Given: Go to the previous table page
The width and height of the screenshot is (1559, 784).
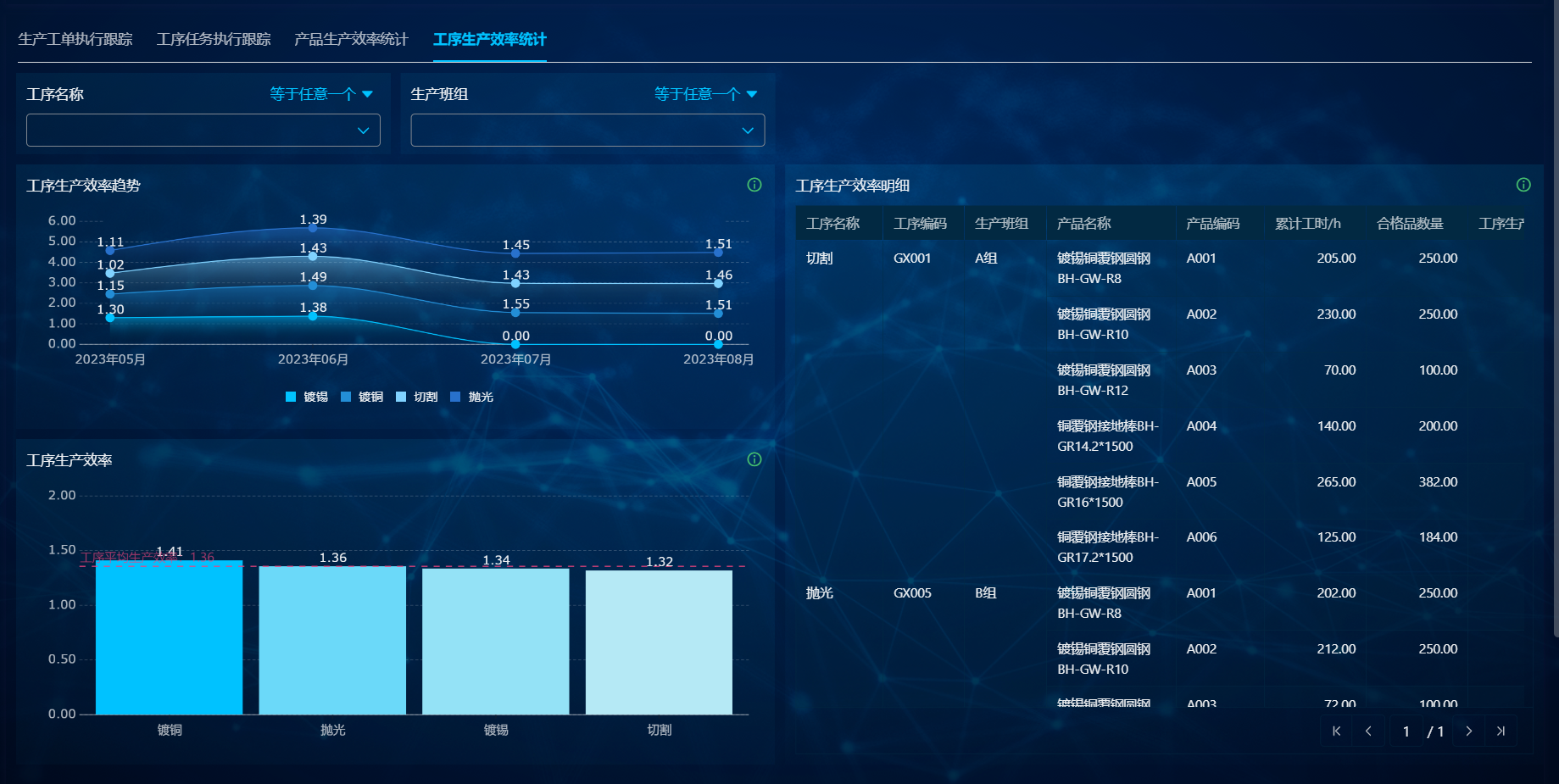Looking at the screenshot, I should 1368,731.
